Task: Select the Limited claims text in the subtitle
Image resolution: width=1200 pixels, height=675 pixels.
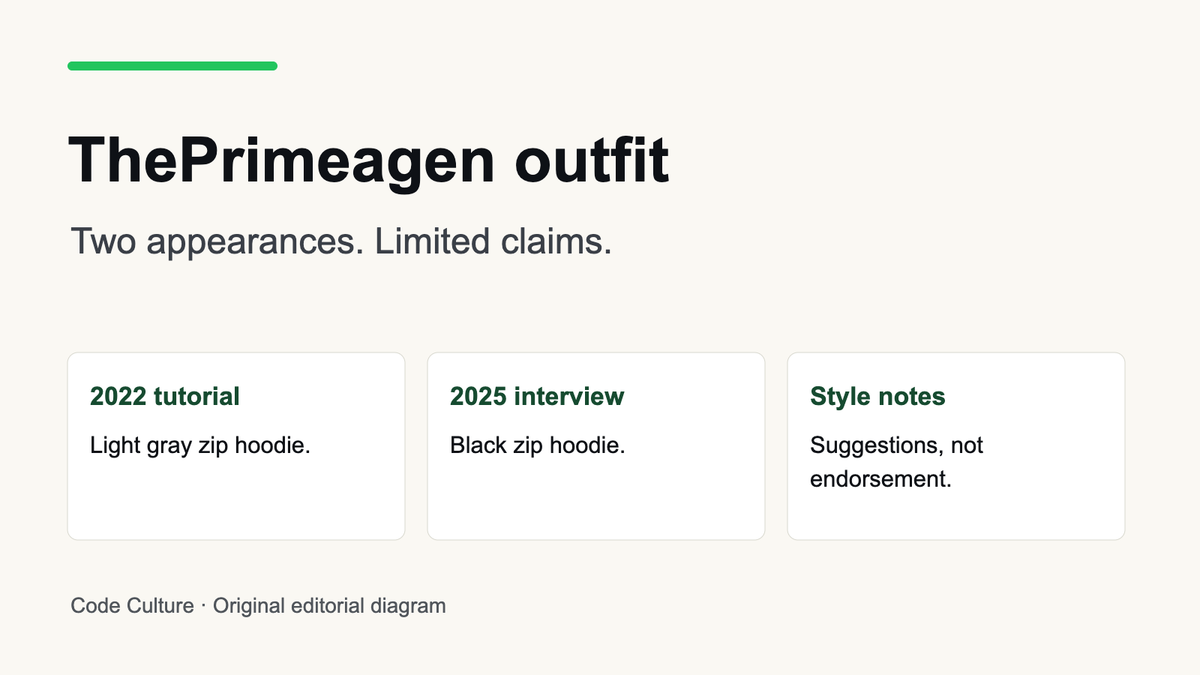Action: click(x=493, y=241)
